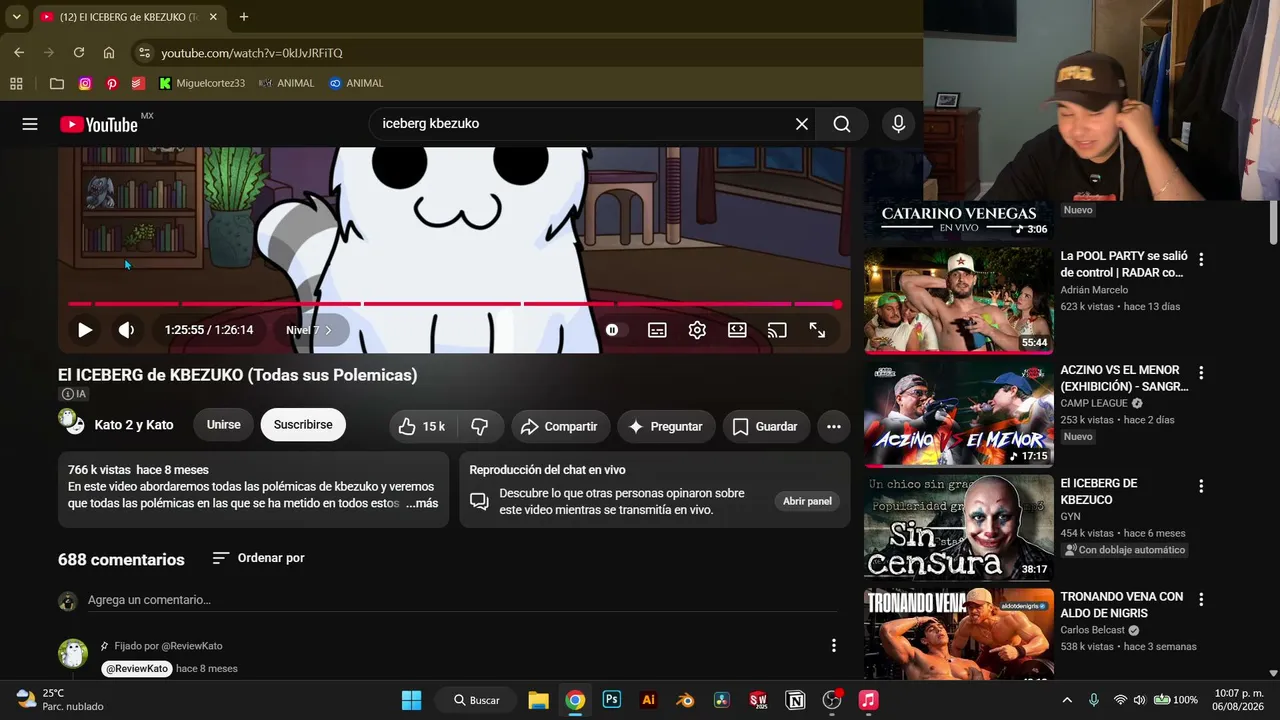This screenshot has height=720, width=1280.
Task: Expand the description with ...más
Action: (422, 503)
